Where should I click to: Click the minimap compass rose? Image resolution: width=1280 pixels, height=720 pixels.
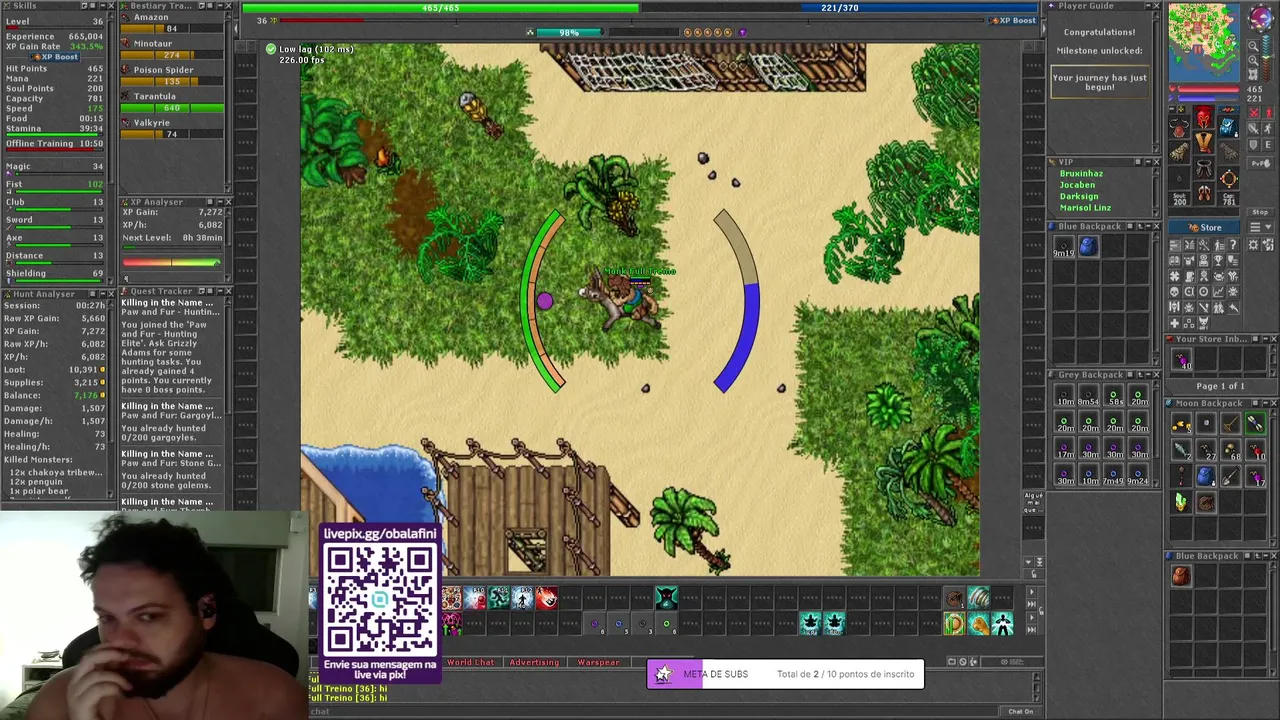coord(1261,17)
